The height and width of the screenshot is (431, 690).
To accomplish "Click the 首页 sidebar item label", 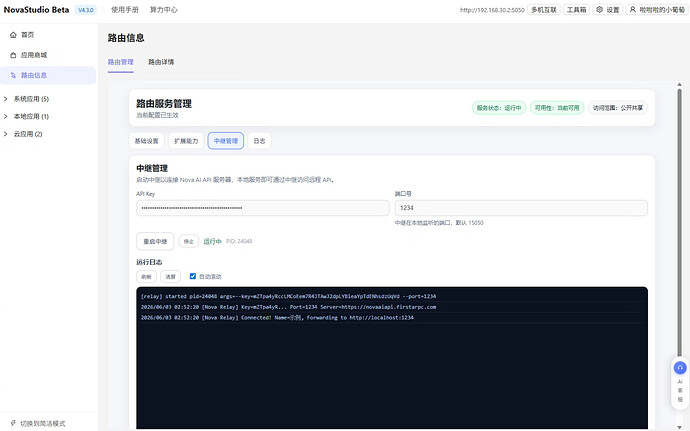I will point(28,35).
